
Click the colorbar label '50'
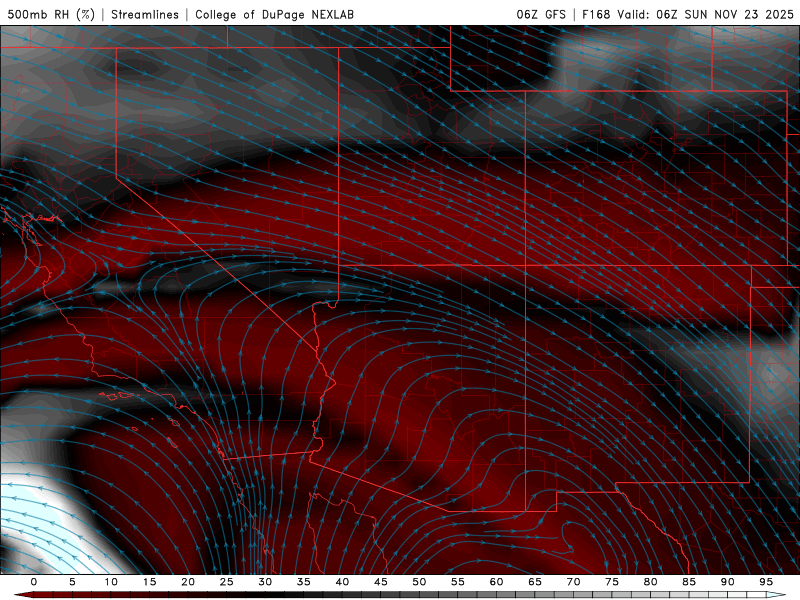tap(419, 582)
